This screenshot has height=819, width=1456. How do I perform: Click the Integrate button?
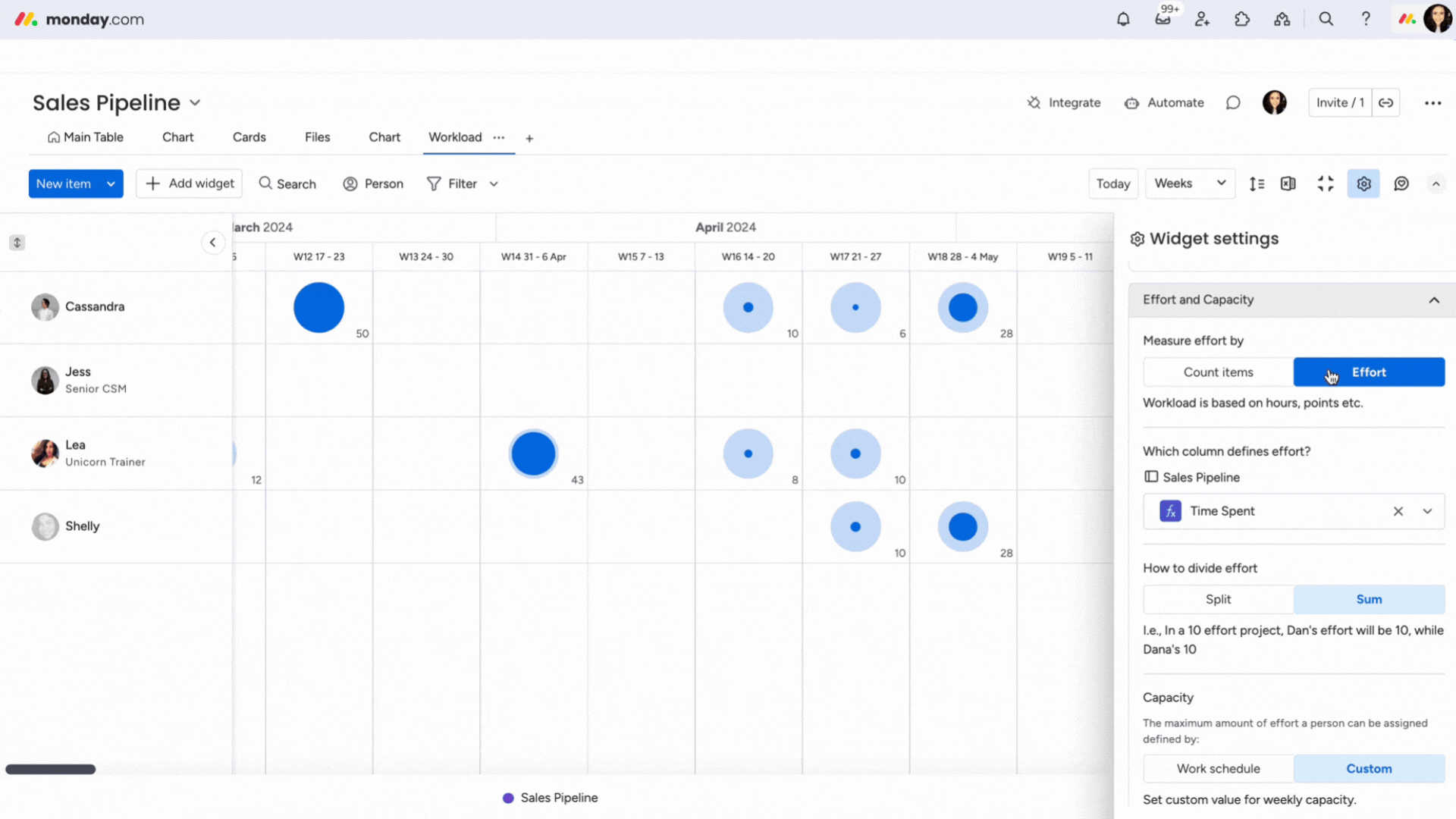[x=1063, y=102]
